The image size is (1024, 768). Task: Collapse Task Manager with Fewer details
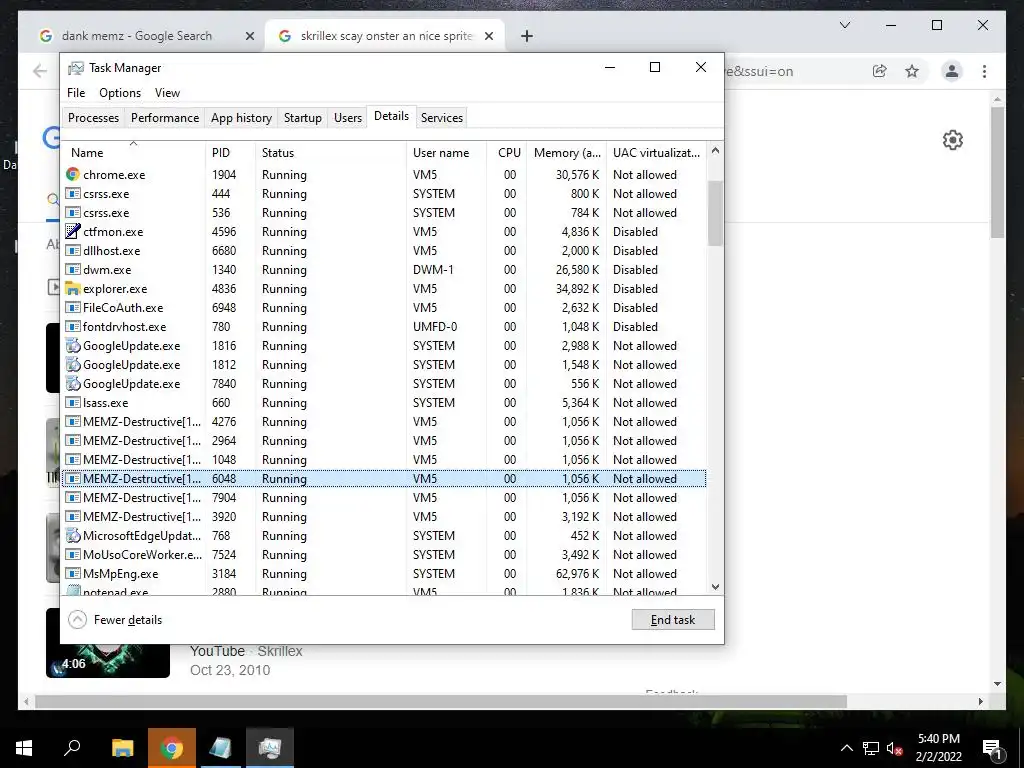(x=115, y=620)
